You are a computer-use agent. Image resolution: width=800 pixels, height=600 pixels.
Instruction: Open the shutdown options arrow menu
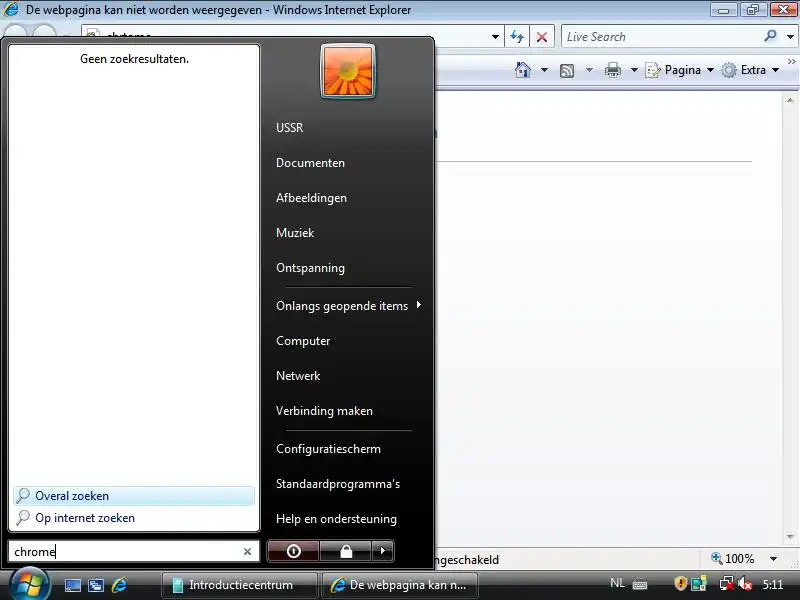(x=383, y=551)
